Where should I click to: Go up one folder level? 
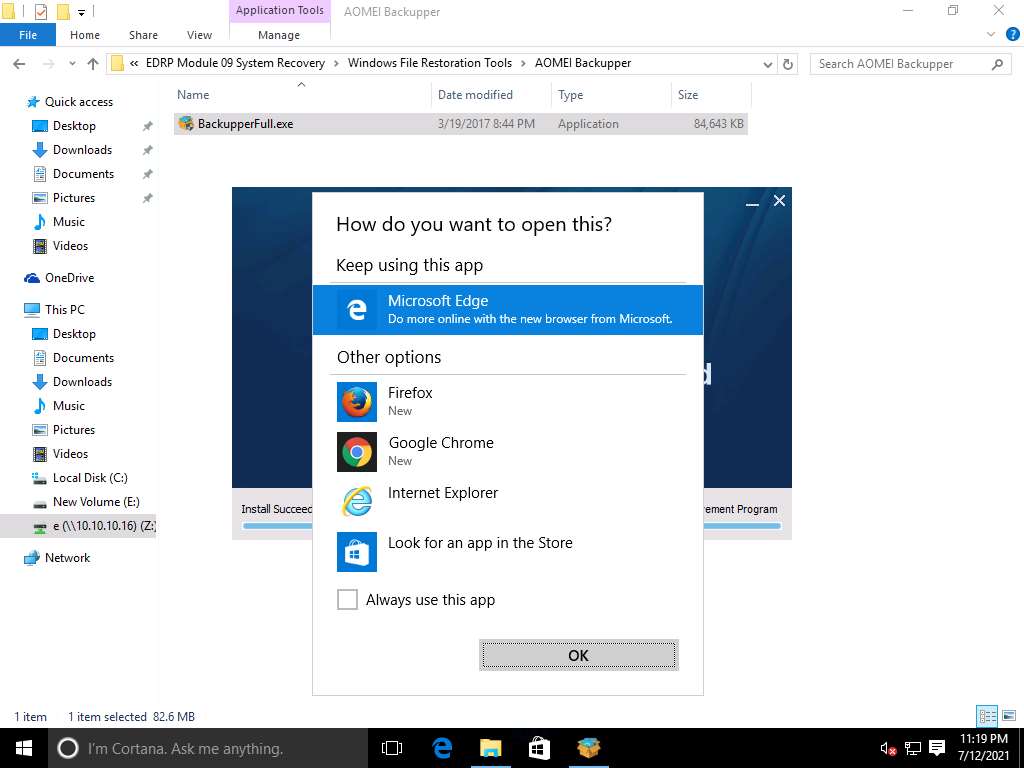(93, 63)
